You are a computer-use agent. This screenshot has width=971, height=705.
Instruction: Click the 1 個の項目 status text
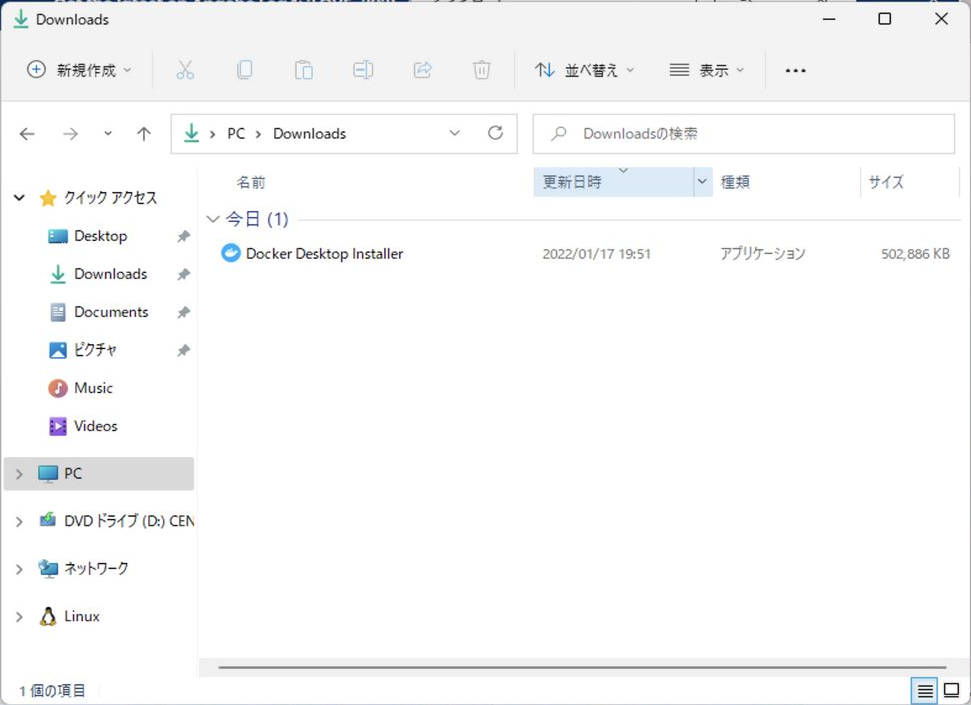[53, 691]
